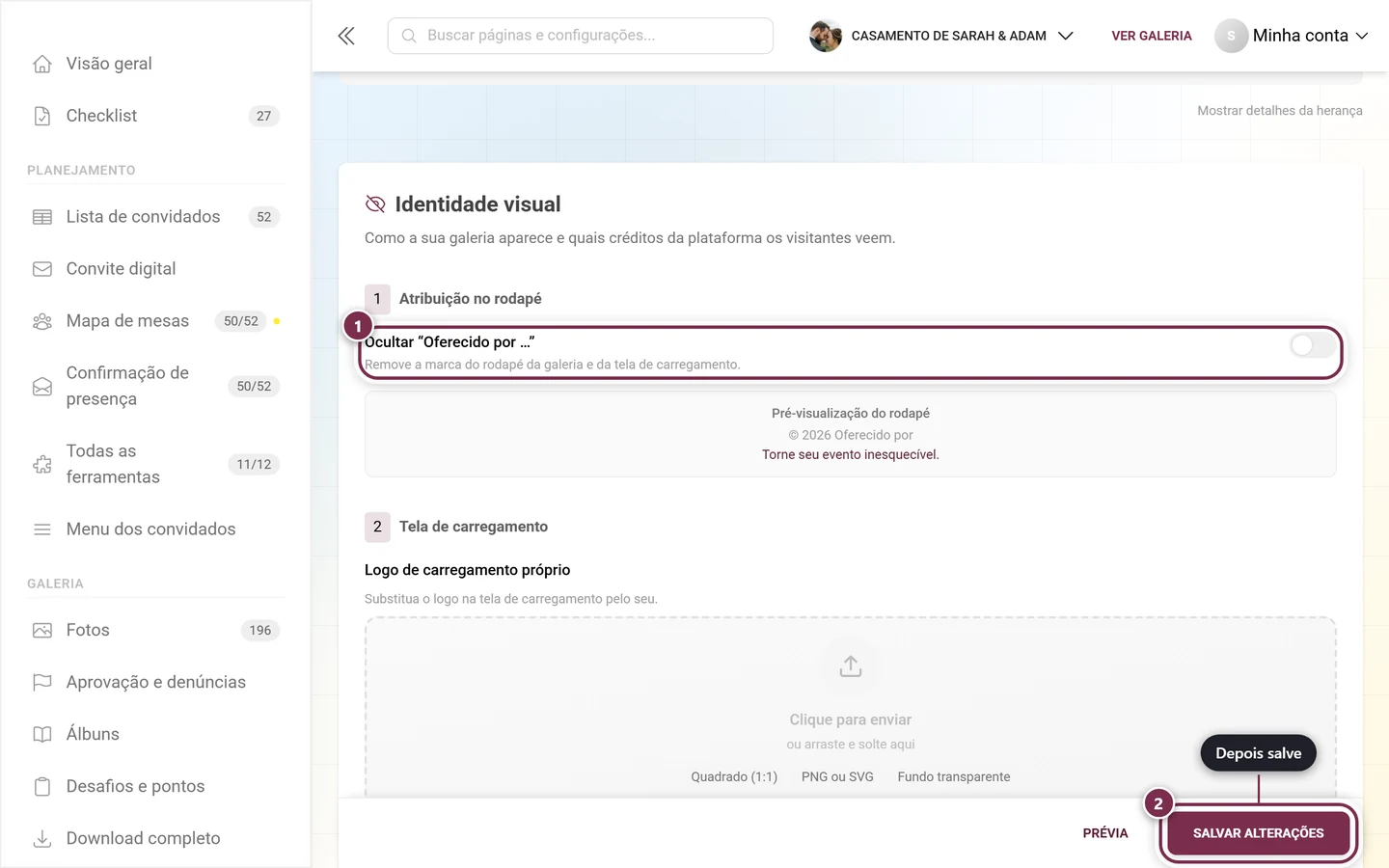Click the upload arrow icon in the dropzone

pos(851,666)
